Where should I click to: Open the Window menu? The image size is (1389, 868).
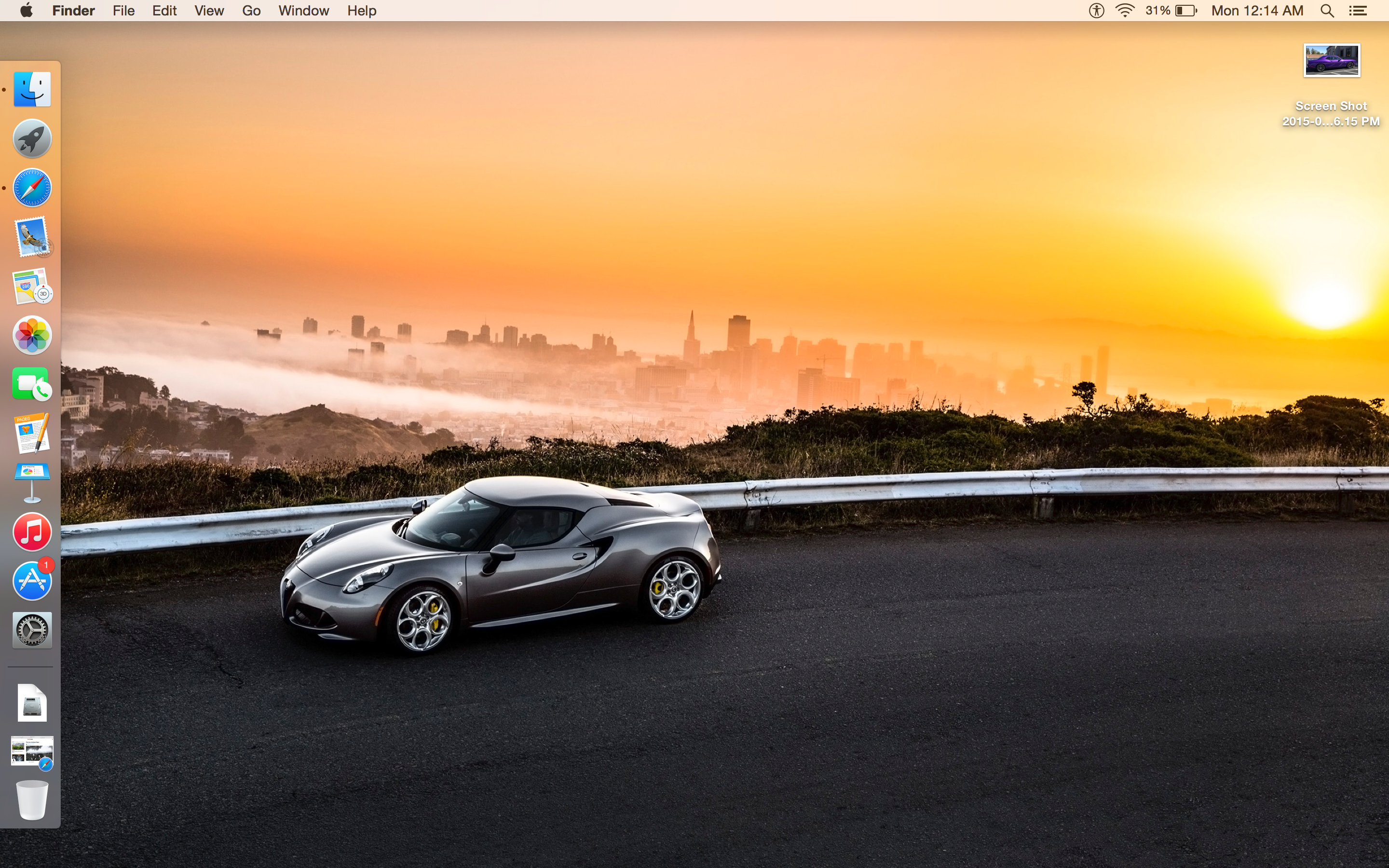coord(304,10)
